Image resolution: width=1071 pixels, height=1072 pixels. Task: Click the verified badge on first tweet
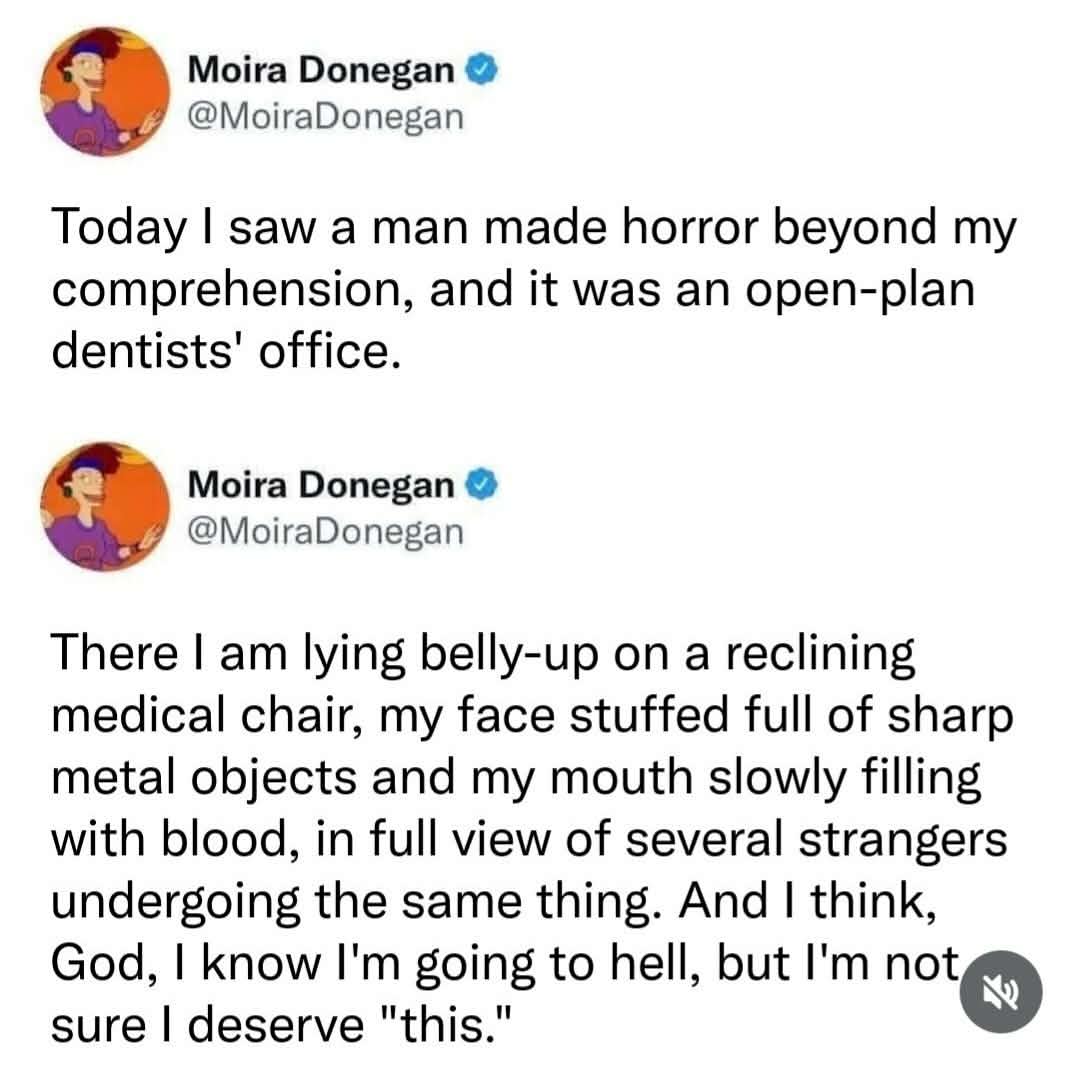[473, 70]
